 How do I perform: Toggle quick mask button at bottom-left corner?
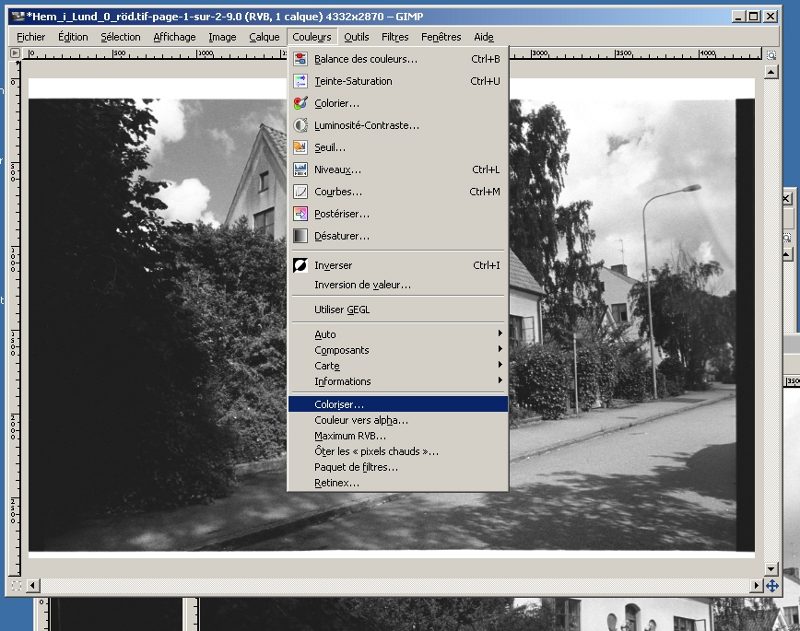point(16,584)
